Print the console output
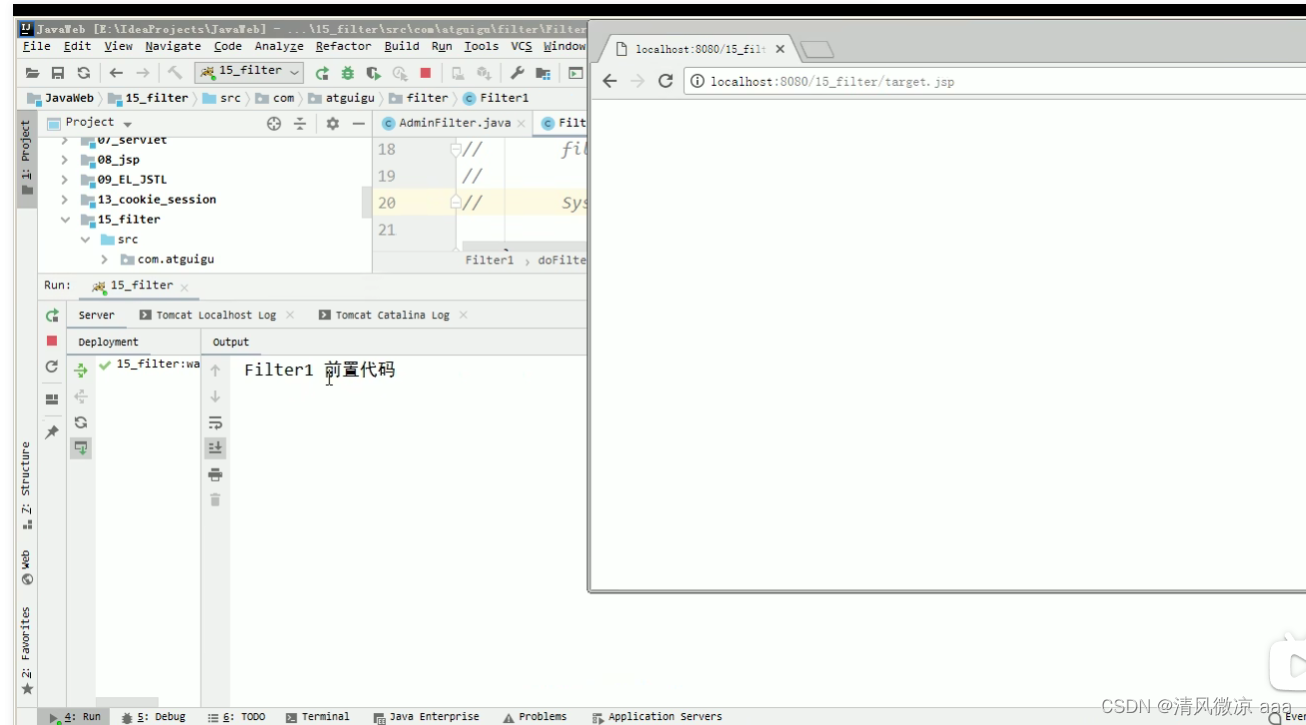Image resolution: width=1306 pixels, height=725 pixels. coord(215,474)
